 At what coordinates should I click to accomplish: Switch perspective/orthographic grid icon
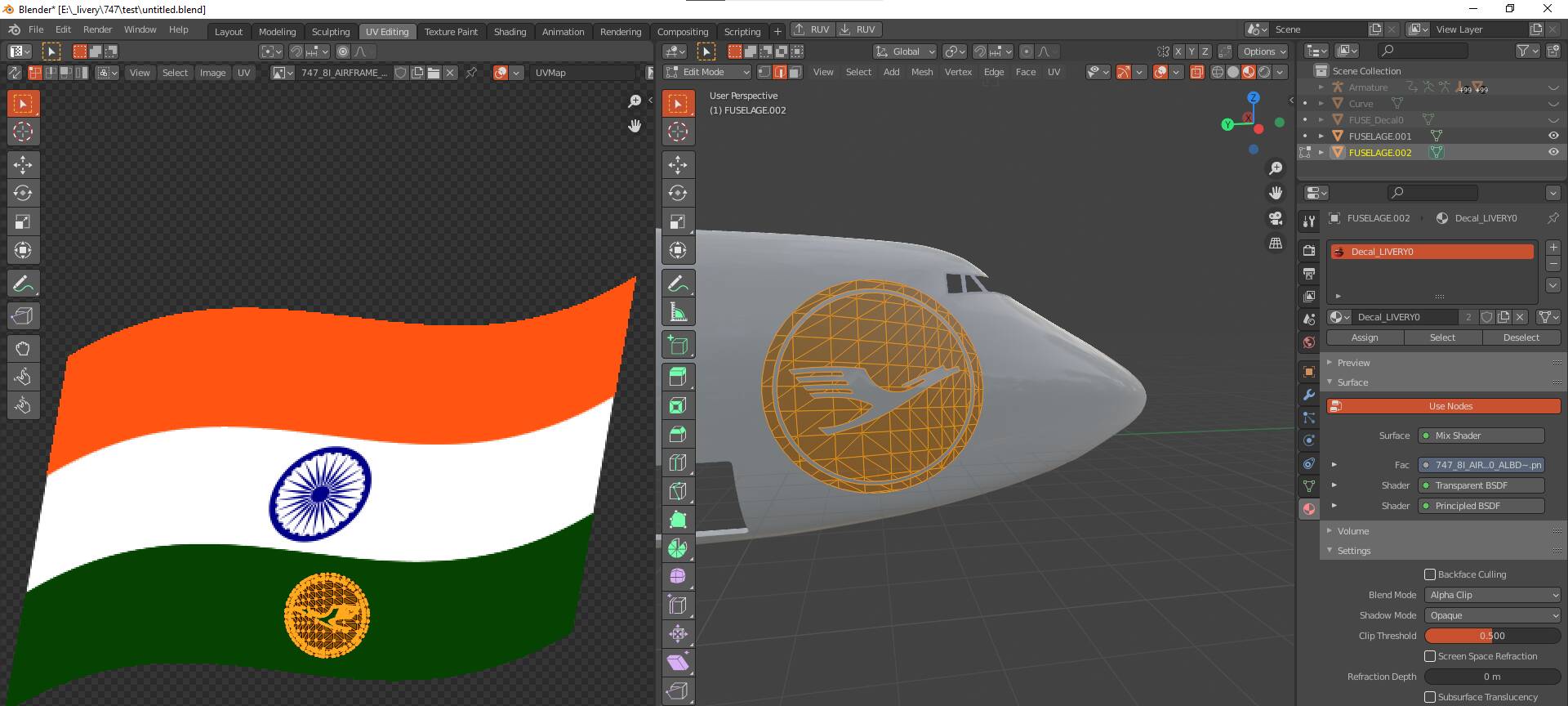point(1276,244)
